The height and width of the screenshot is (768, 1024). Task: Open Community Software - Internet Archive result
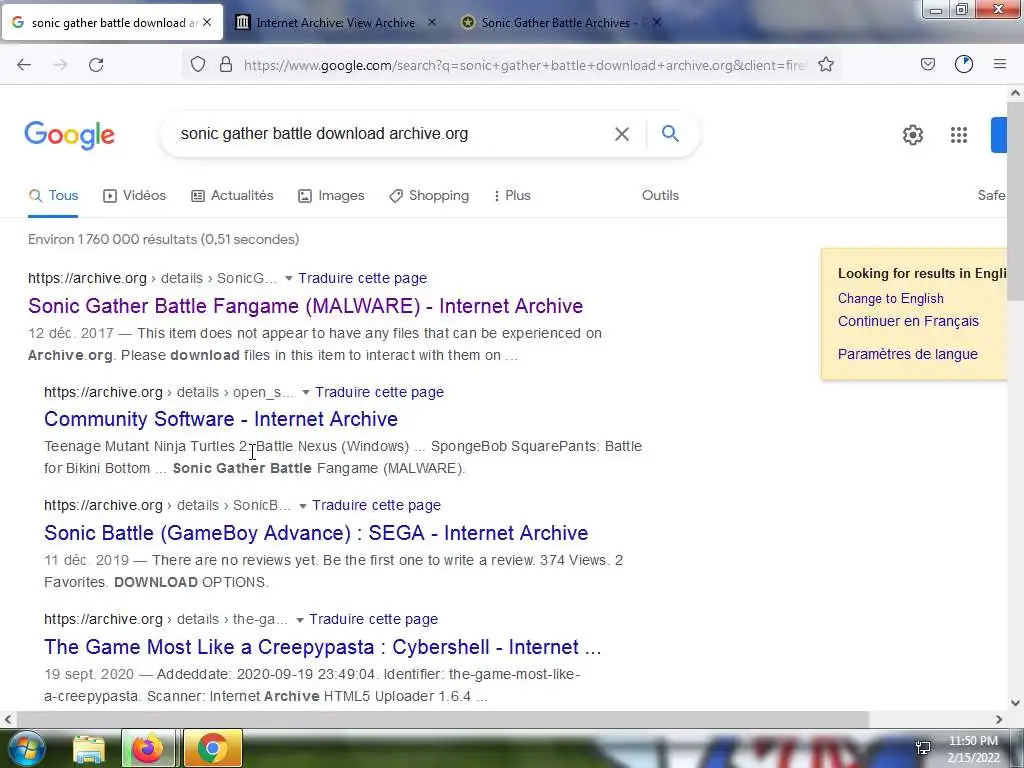221,419
